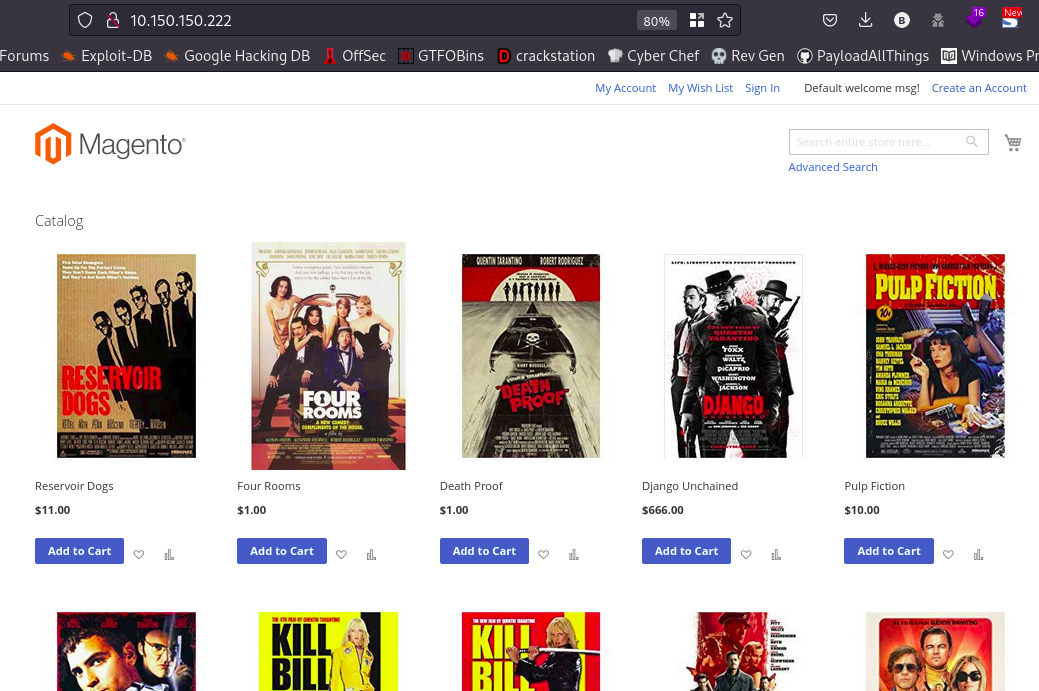Open the Reservoir Dogs poster thumbnail

[x=126, y=356]
